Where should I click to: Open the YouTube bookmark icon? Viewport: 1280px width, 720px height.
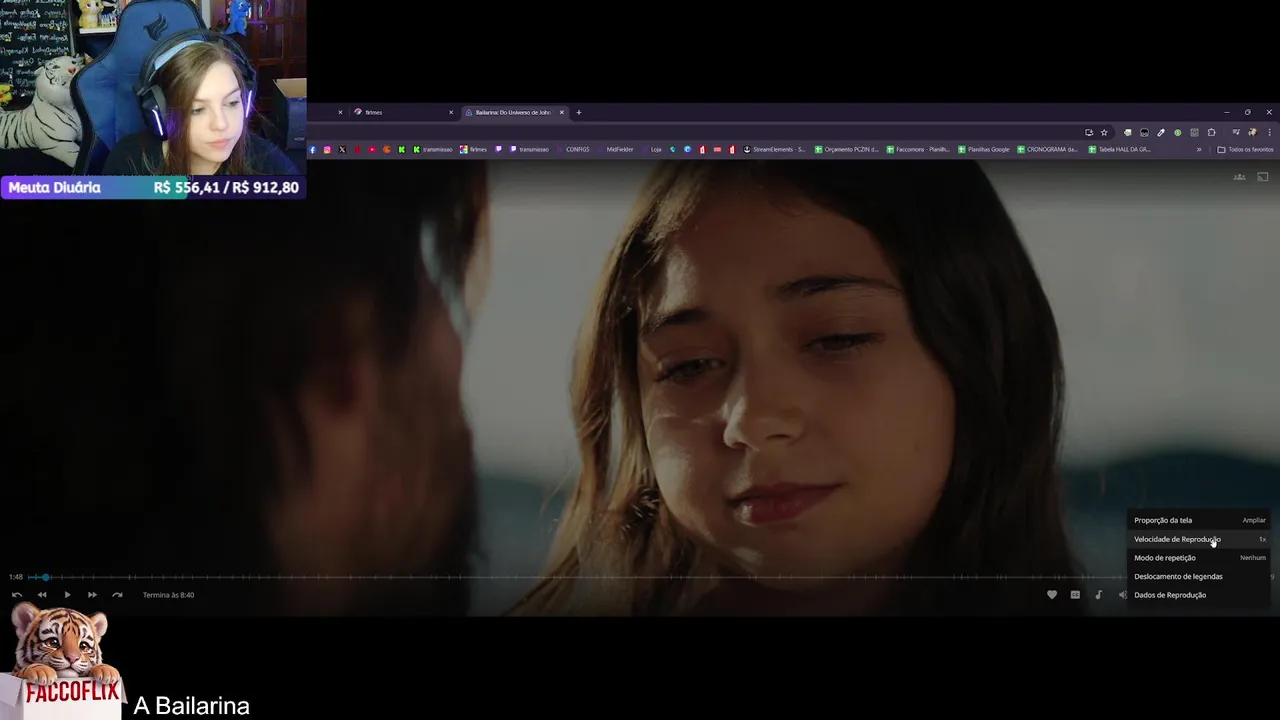pyautogui.click(x=372, y=150)
